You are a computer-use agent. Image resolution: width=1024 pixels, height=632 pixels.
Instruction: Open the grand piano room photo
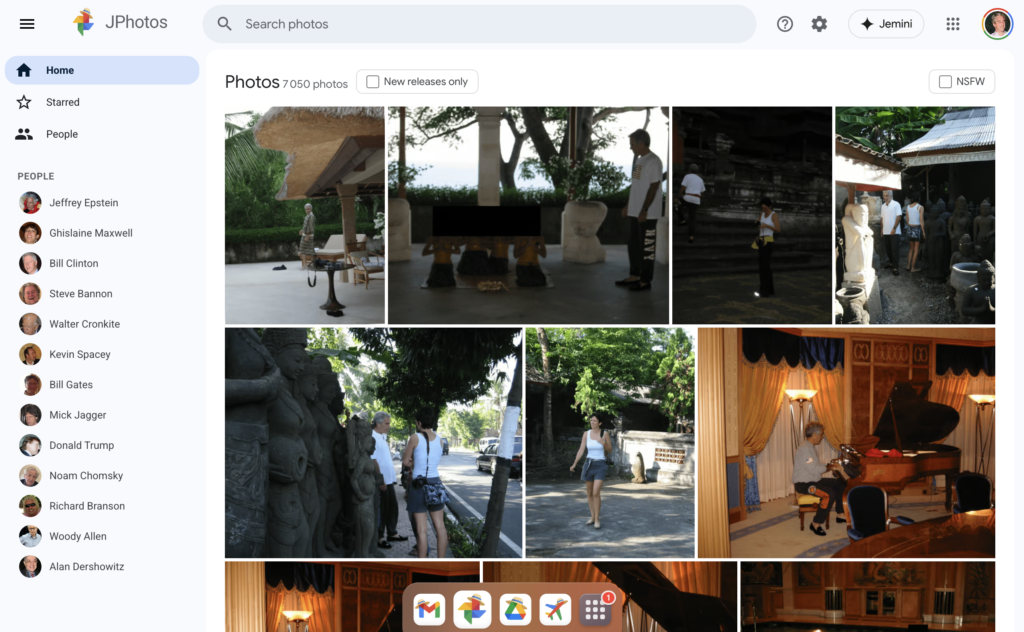(846, 442)
